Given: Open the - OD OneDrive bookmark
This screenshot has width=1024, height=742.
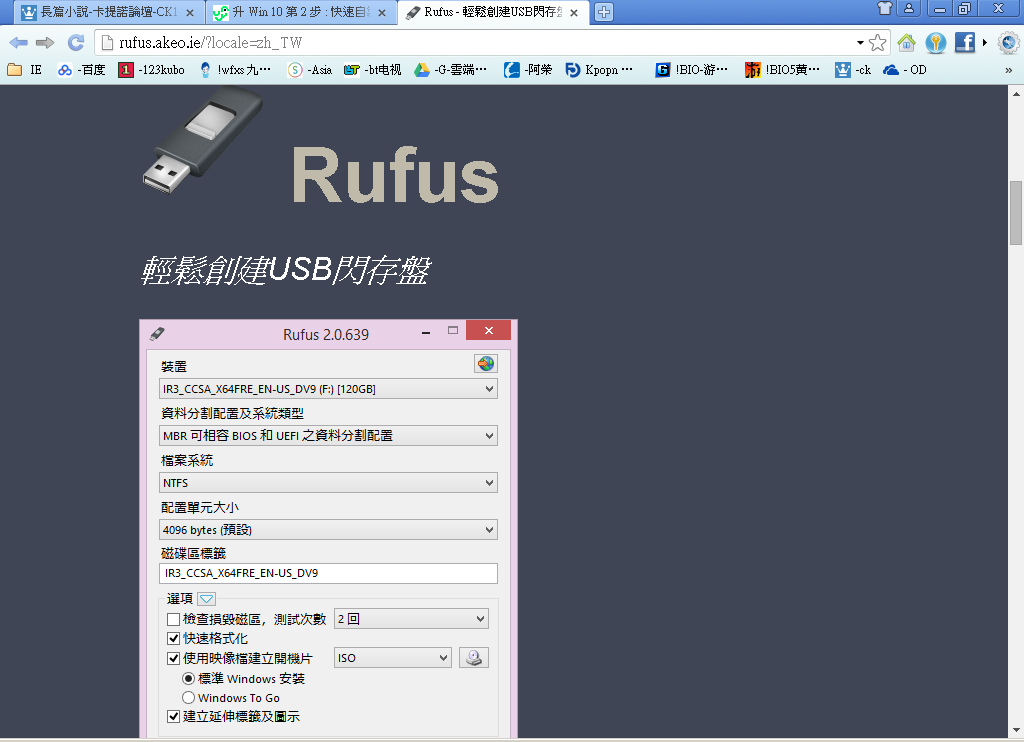Looking at the screenshot, I should point(904,70).
